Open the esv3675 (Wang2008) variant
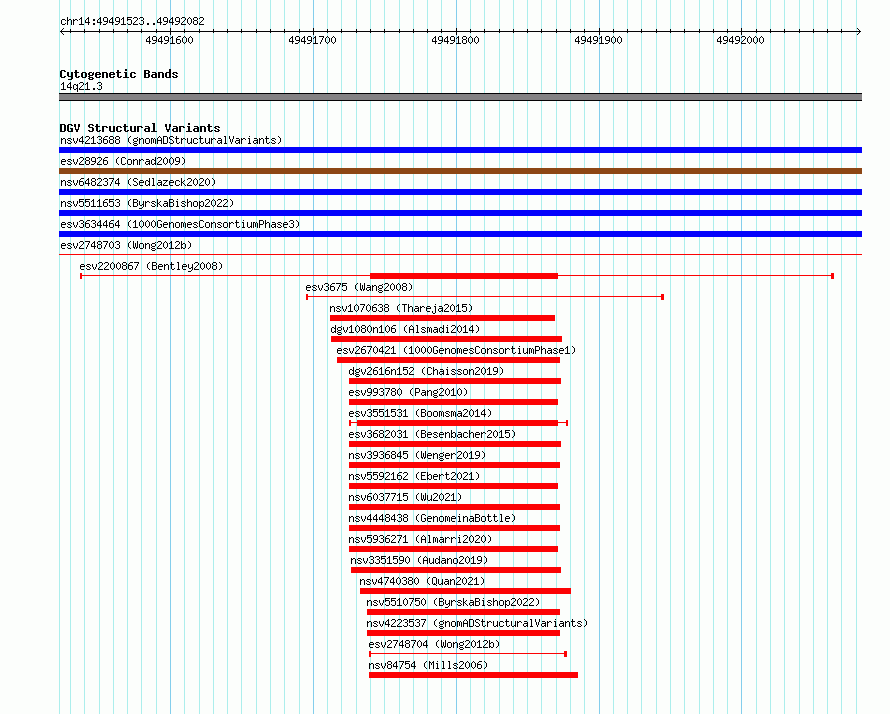Image resolution: width=890 pixels, height=714 pixels. pos(359,287)
